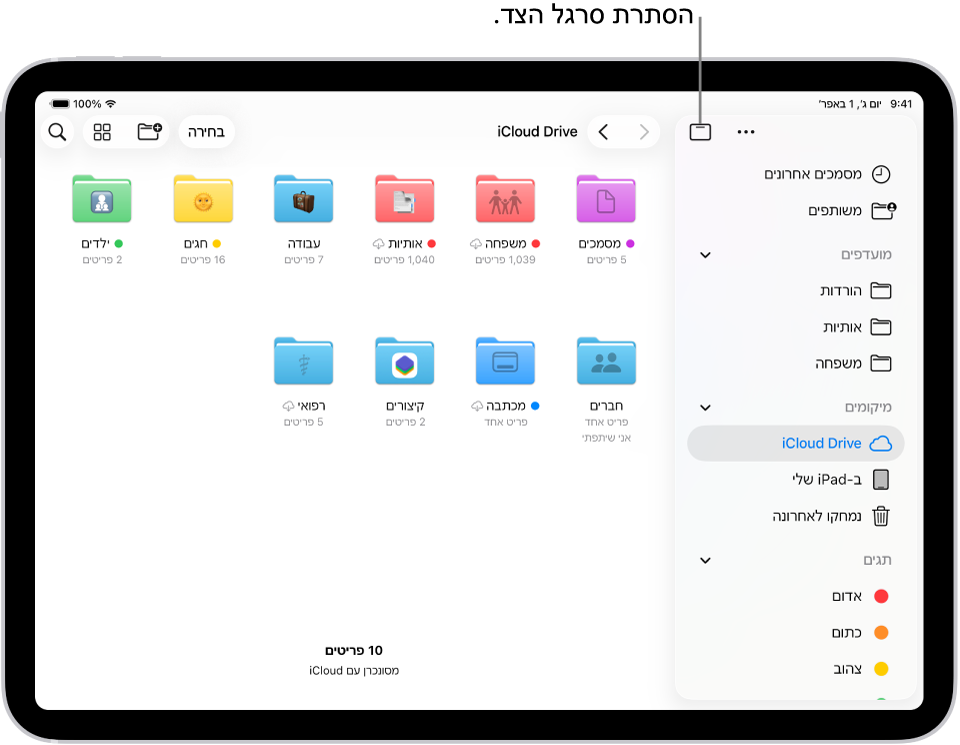Open the עבודה folder

coord(303,198)
